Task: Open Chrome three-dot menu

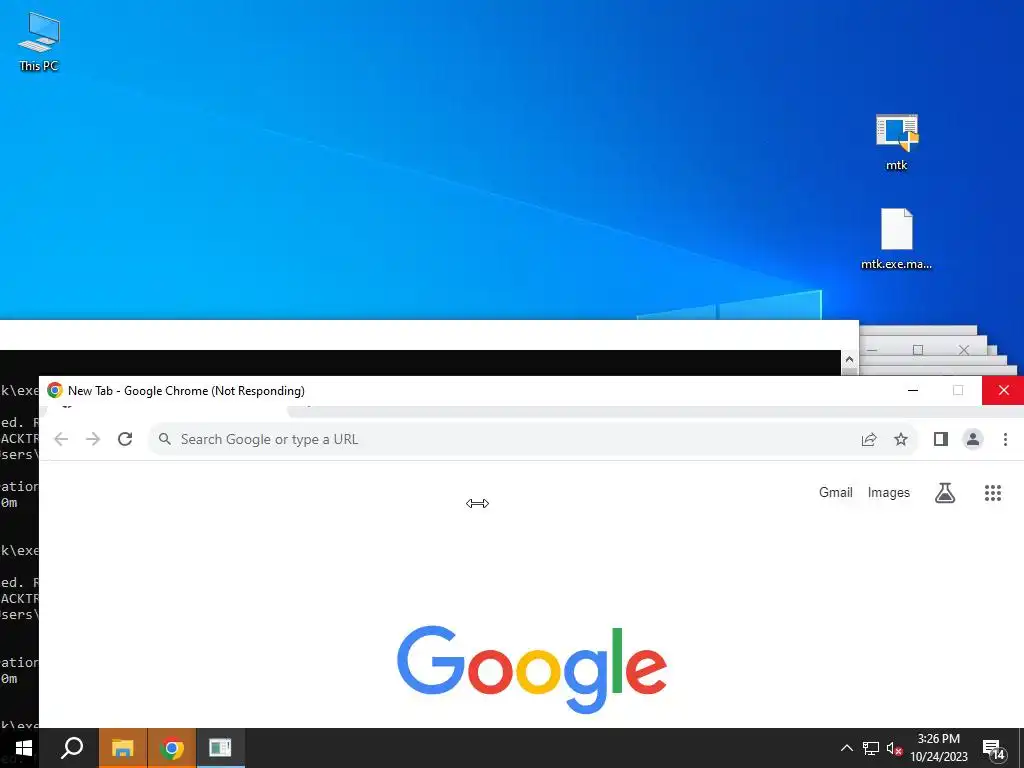Action: coord(1005,439)
